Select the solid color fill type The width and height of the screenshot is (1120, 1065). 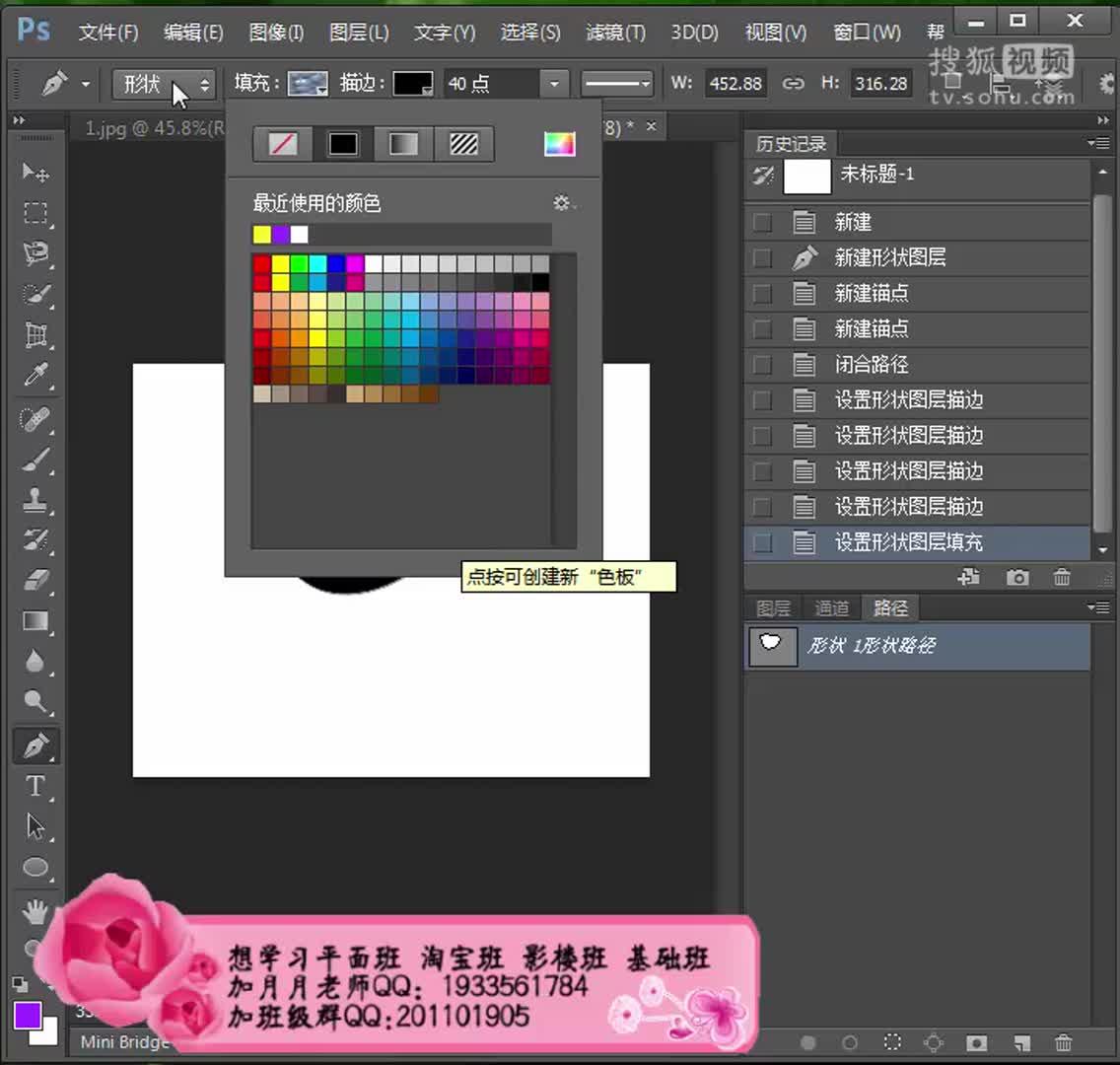[342, 143]
